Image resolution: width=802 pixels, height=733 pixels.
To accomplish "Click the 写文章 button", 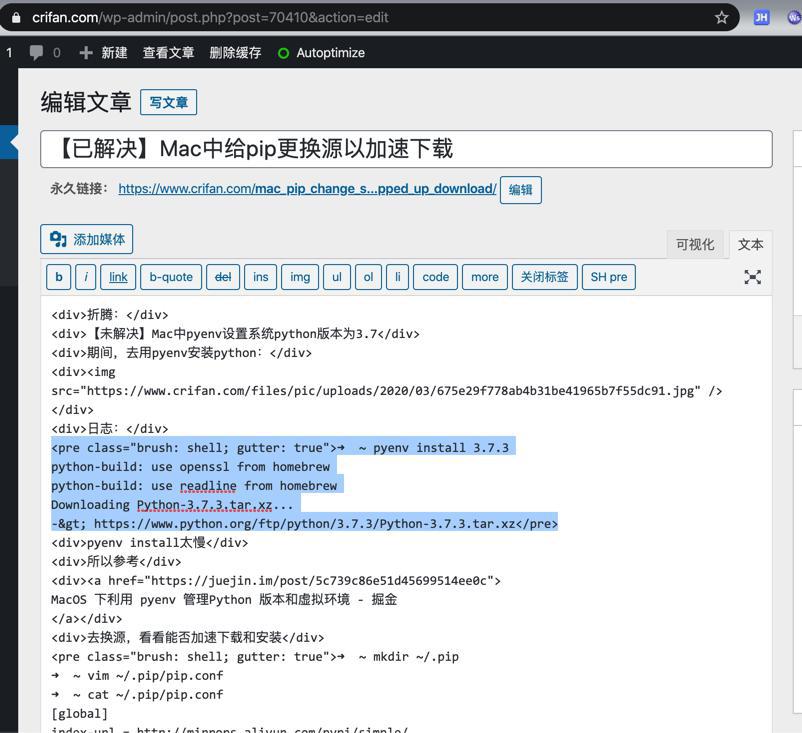I will pos(168,102).
